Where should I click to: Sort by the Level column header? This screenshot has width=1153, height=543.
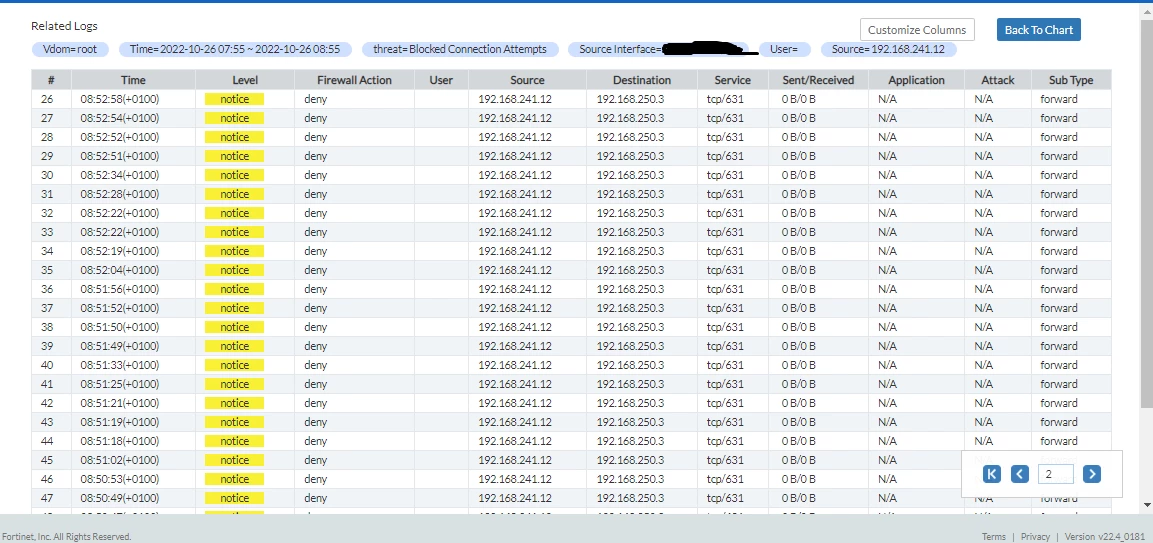[x=245, y=80]
